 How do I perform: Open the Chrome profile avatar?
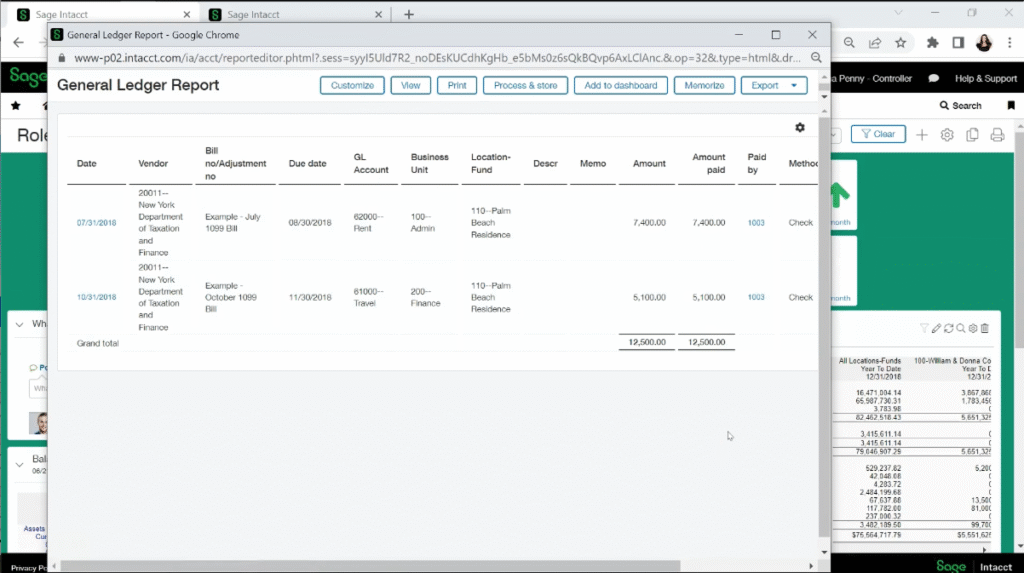984,42
